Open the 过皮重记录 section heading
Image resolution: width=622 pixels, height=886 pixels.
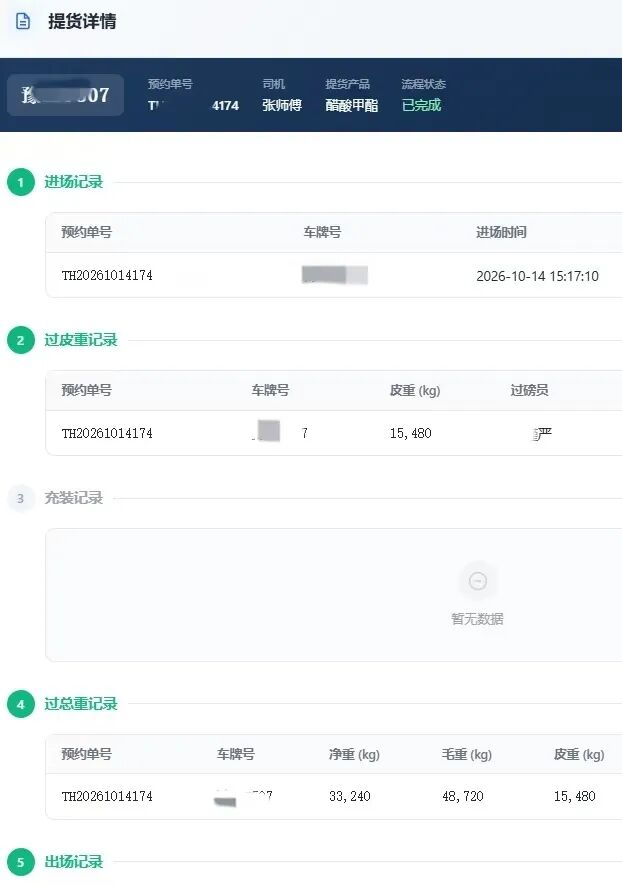81,340
